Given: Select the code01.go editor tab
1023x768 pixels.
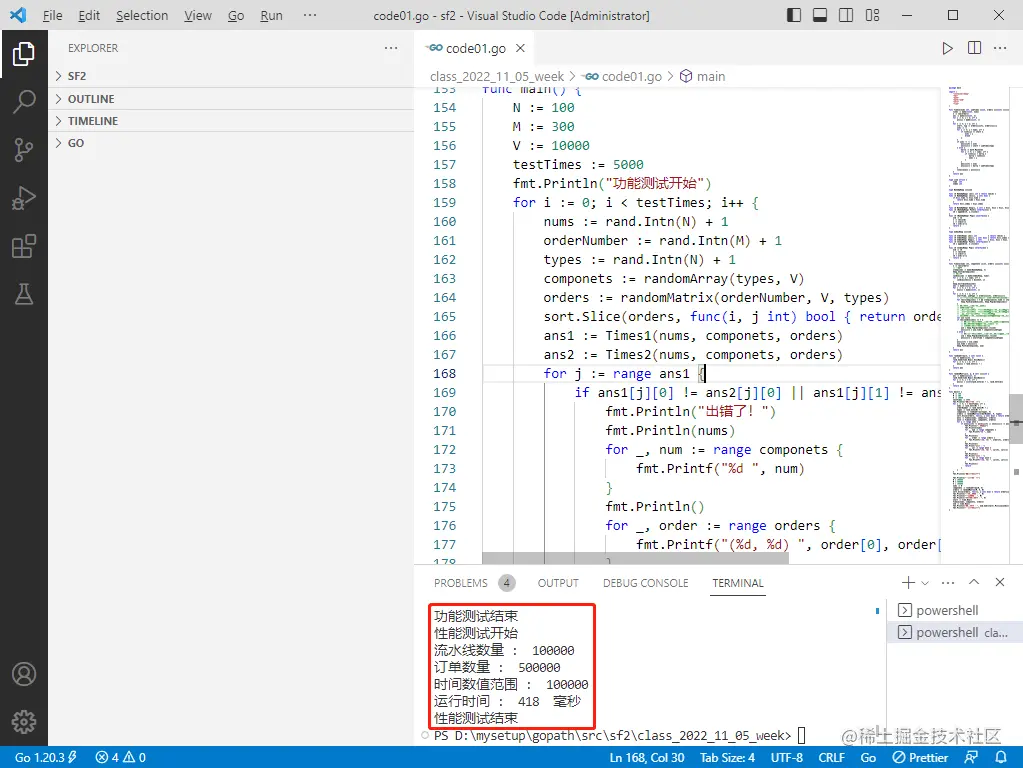Looking at the screenshot, I should pyautogui.click(x=473, y=48).
